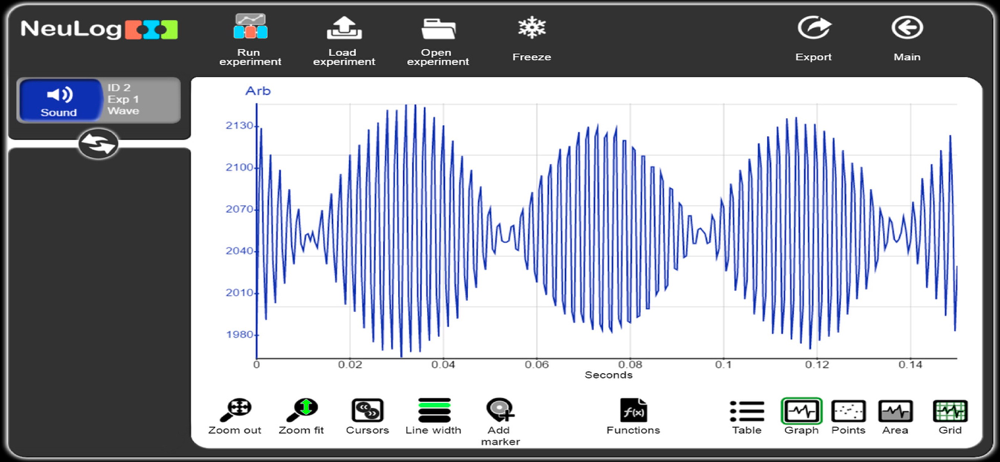Screen dimensions: 1000x462
Task: Open the Load experiment option
Action: (x=344, y=28)
